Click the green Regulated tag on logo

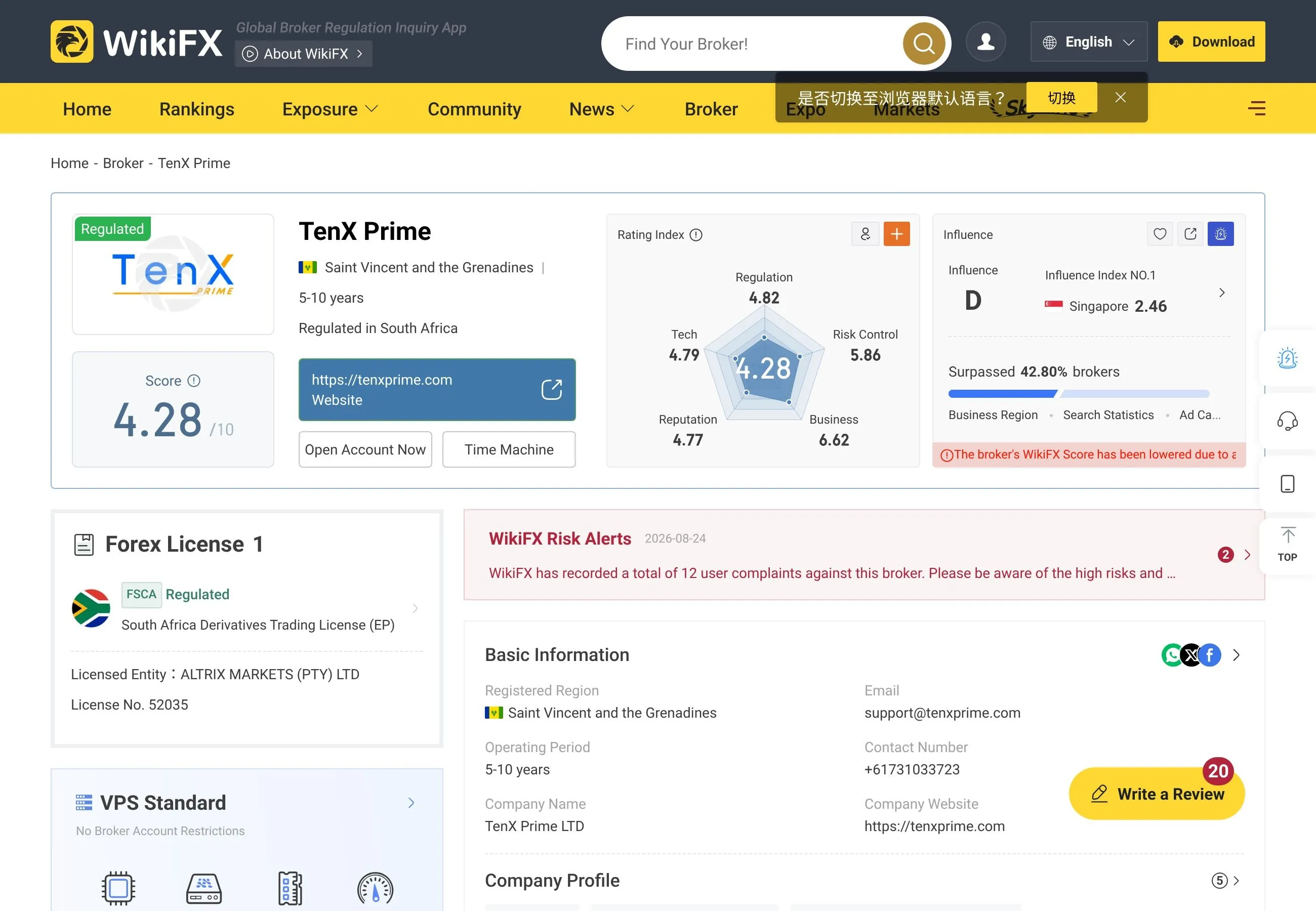coord(112,229)
